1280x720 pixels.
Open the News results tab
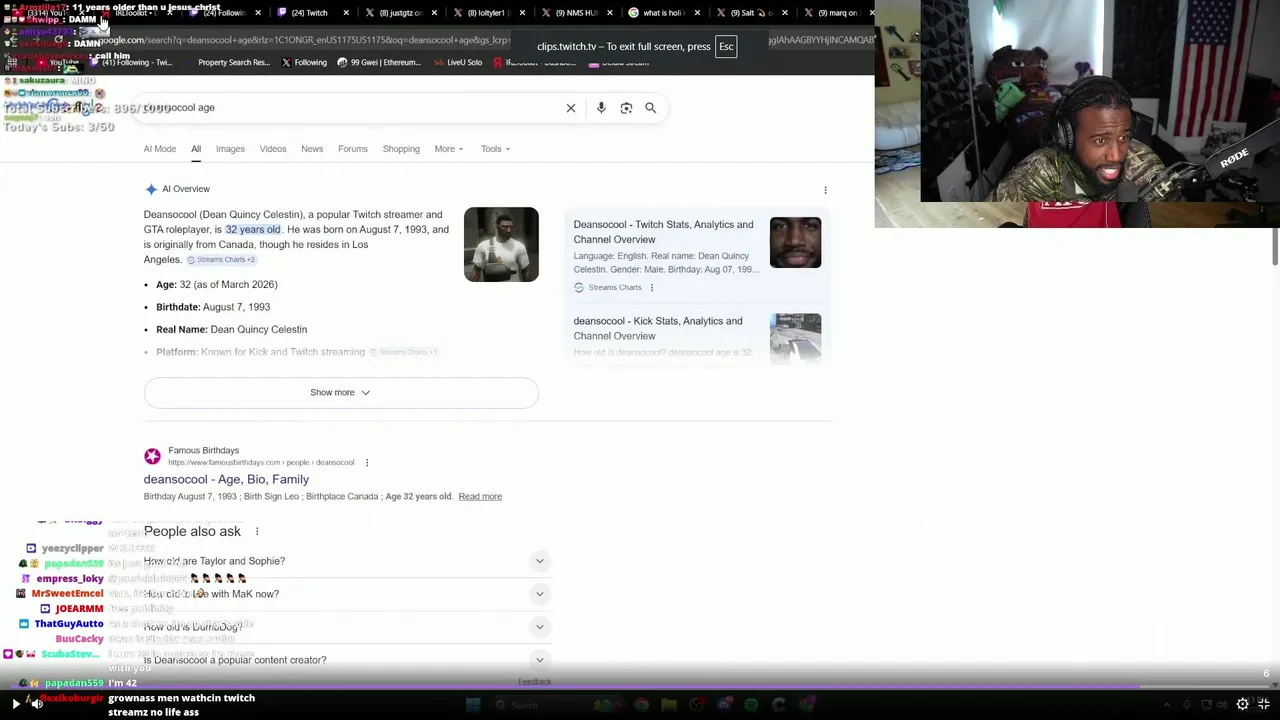[x=312, y=149]
